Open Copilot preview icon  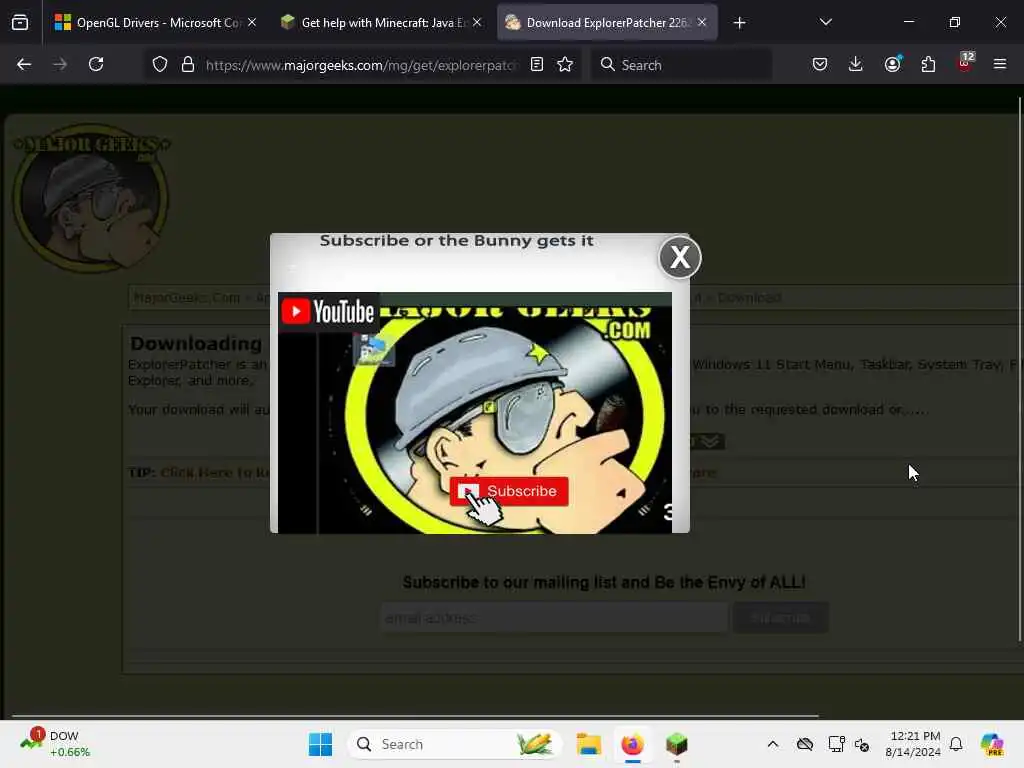coord(991,744)
